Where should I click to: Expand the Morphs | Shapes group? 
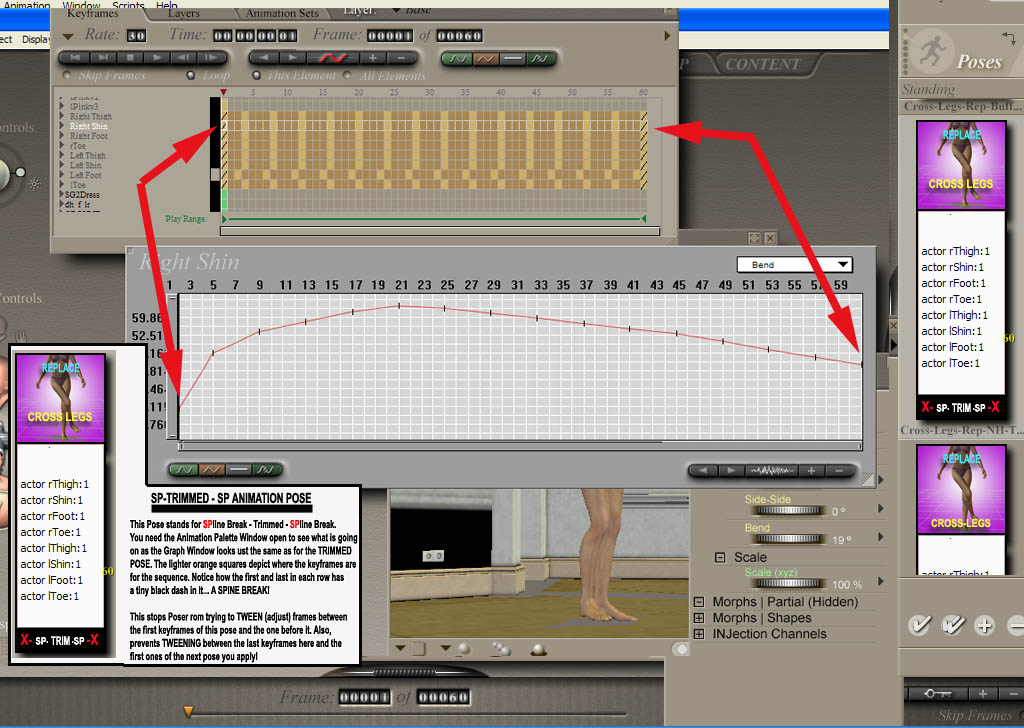[699, 618]
